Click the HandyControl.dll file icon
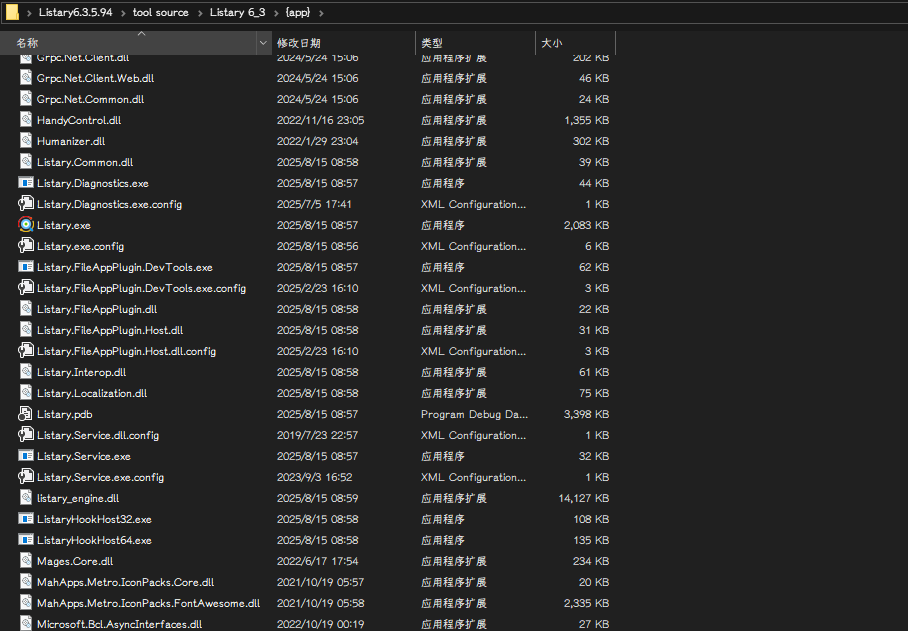Image resolution: width=908 pixels, height=631 pixels. [x=26, y=120]
